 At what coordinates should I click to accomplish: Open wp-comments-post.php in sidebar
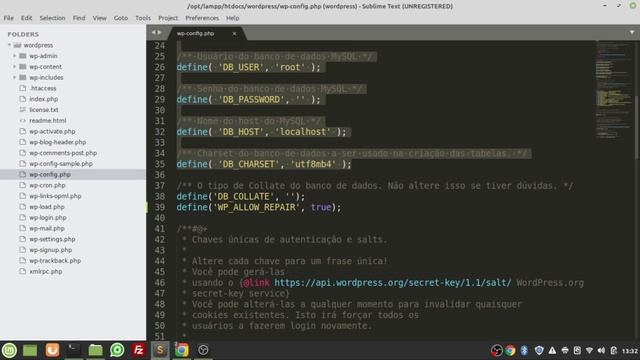click(x=63, y=153)
